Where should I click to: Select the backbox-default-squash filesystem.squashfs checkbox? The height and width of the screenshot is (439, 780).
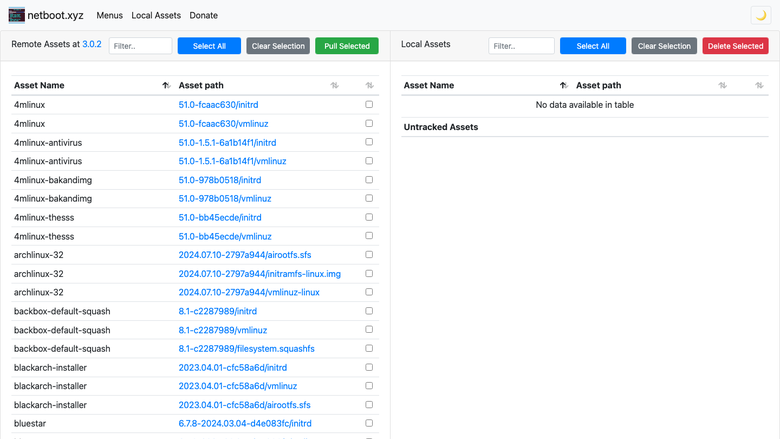click(x=369, y=349)
